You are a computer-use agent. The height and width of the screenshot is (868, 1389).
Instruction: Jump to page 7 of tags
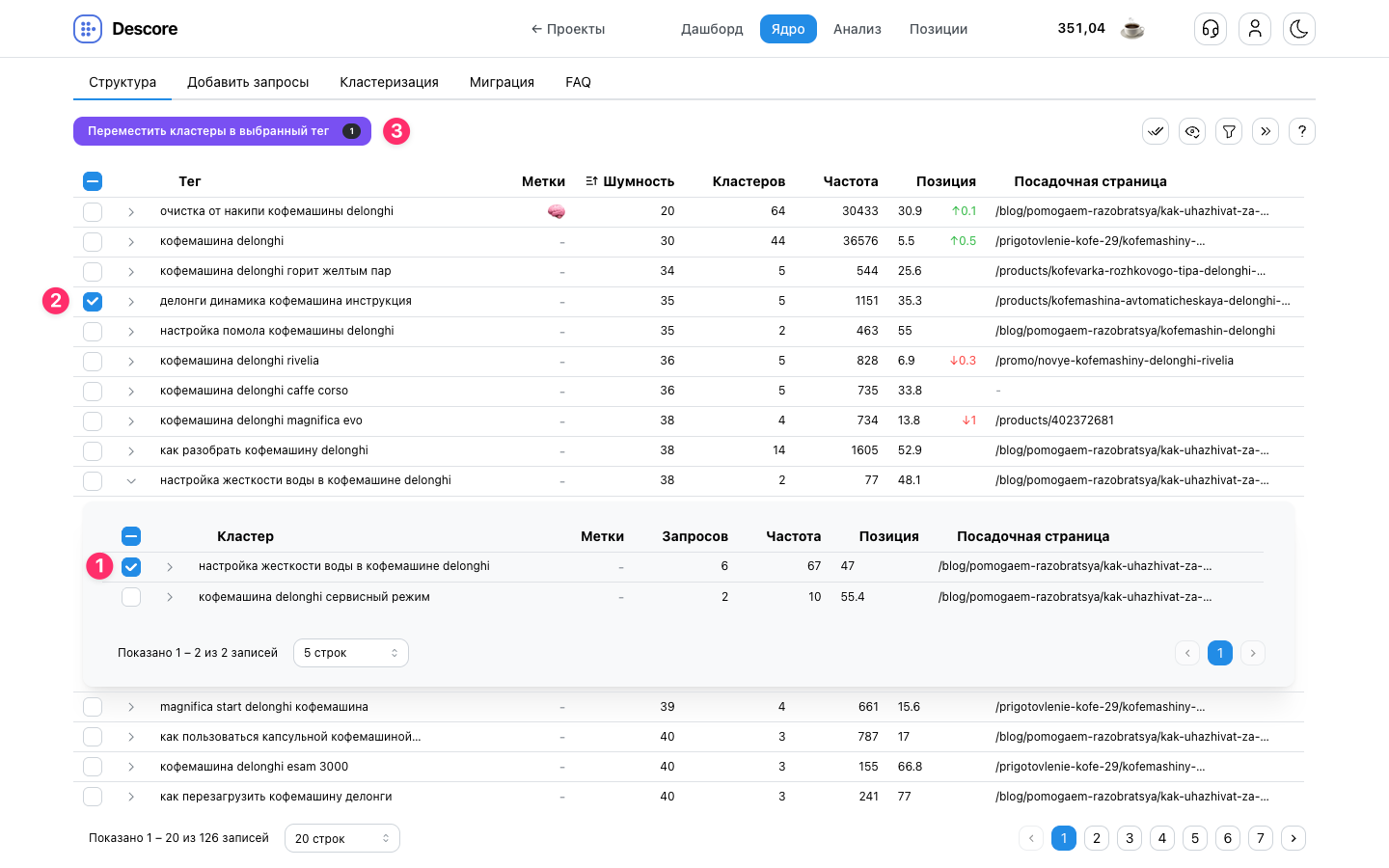[x=1261, y=838]
